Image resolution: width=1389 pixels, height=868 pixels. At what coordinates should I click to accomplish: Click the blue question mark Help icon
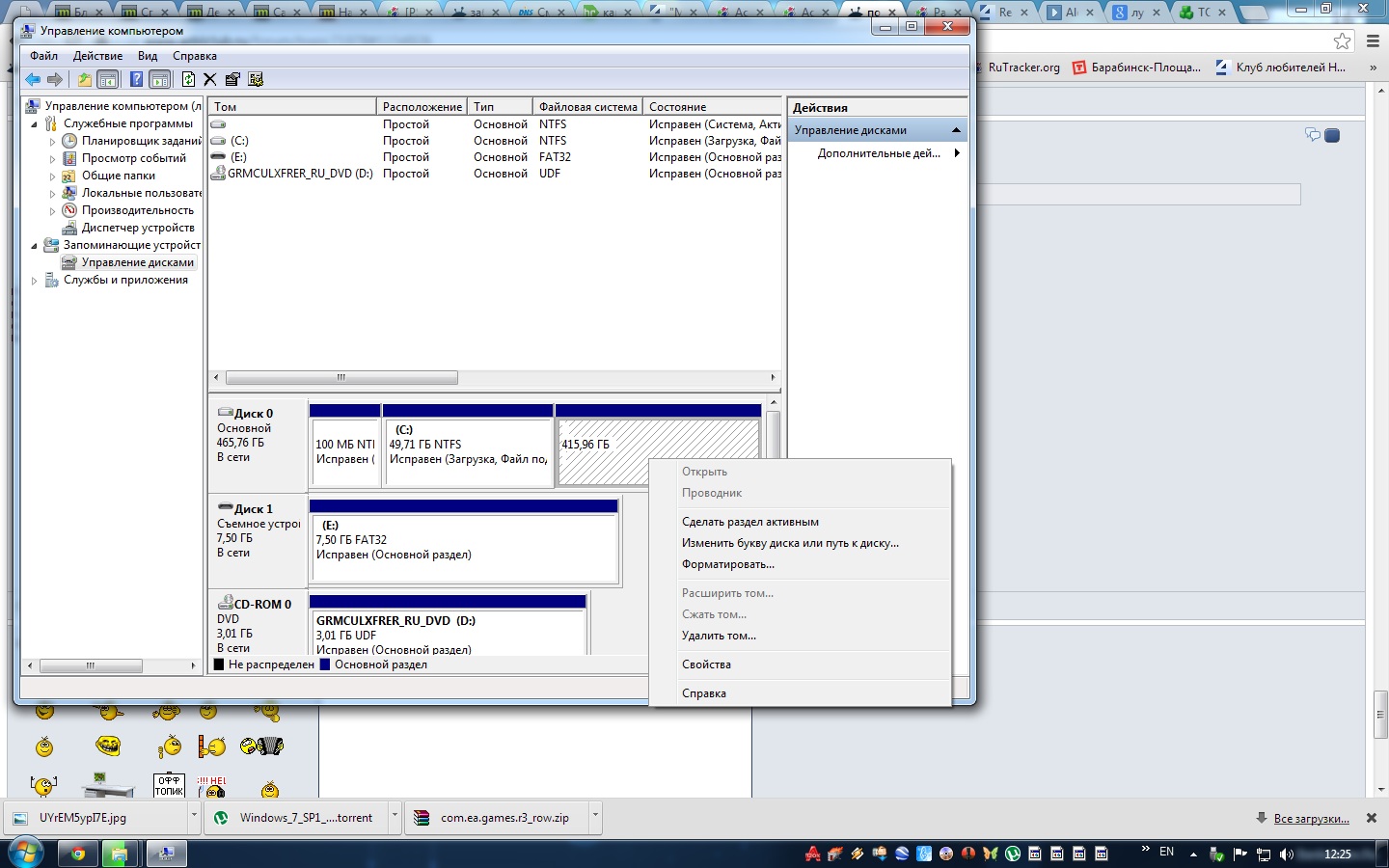pos(136,79)
